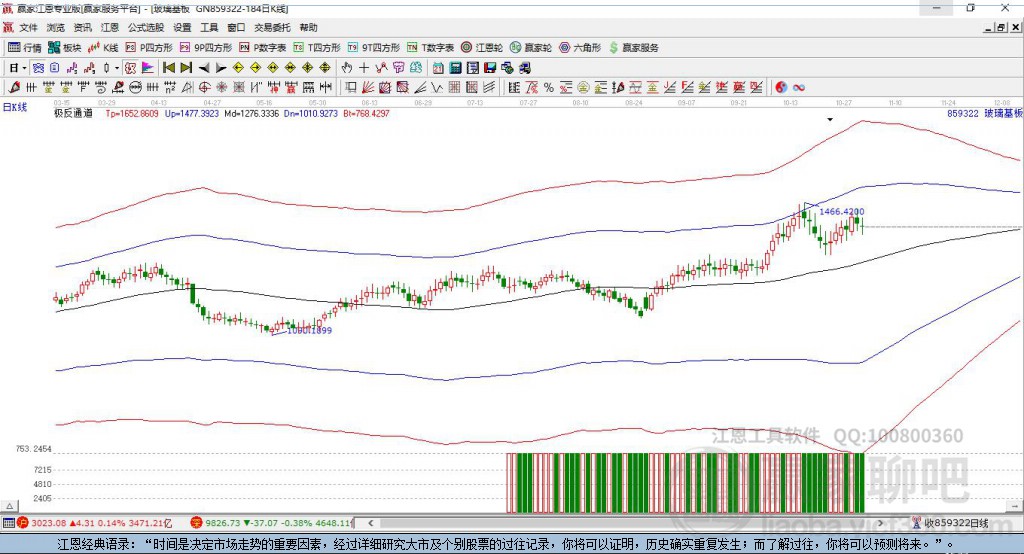This screenshot has height=554, width=1024.
Task: Click the percent (%) drawing tool
Action: pos(549,87)
